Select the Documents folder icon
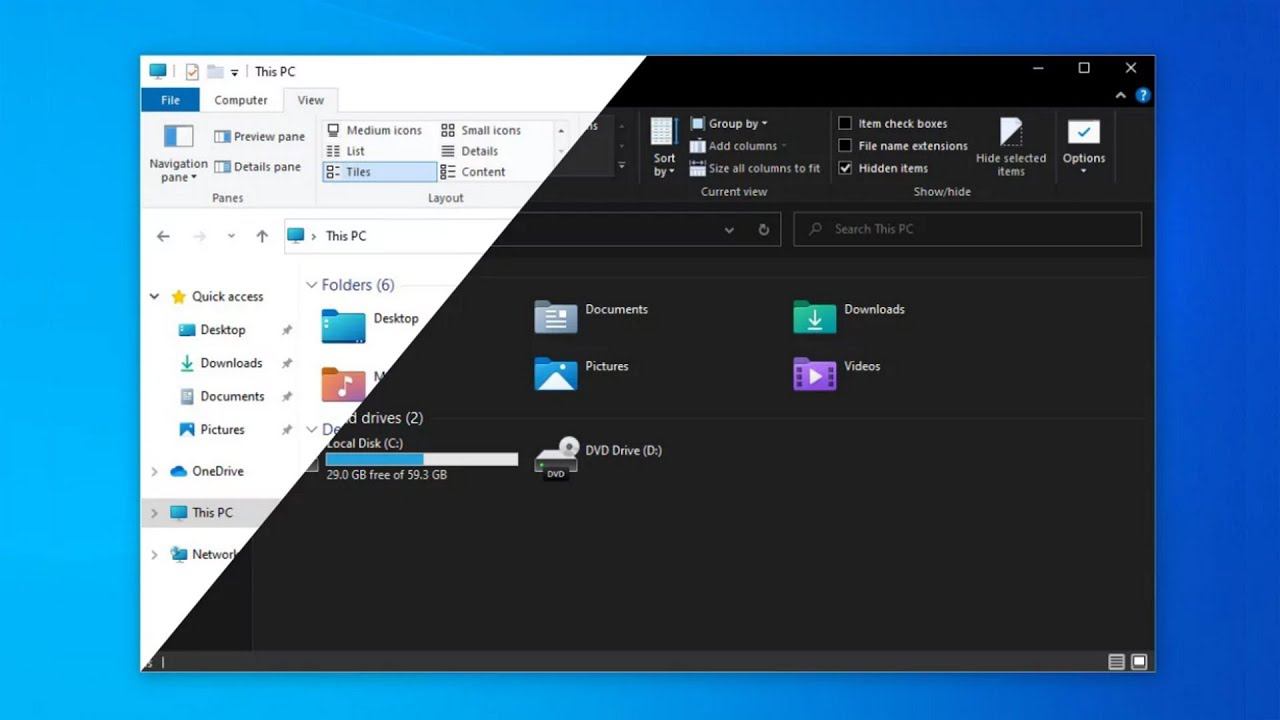 click(555, 316)
